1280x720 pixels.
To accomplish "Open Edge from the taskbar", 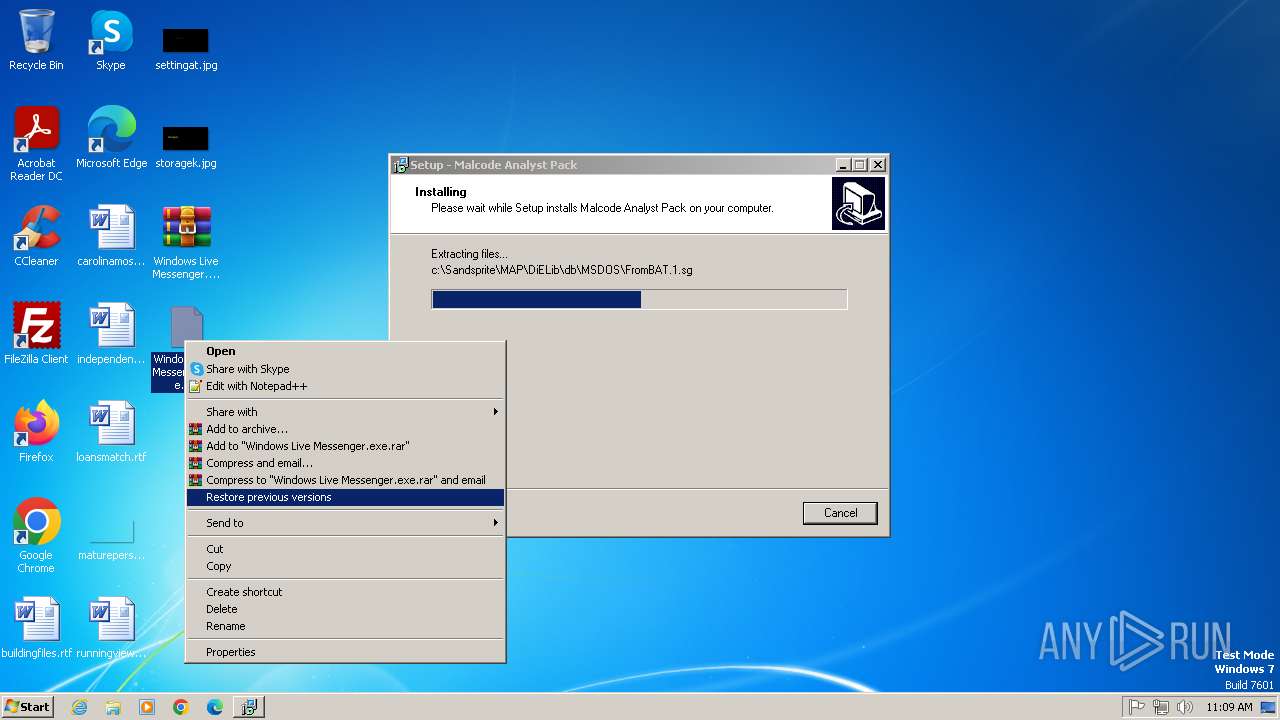I will pyautogui.click(x=215, y=707).
